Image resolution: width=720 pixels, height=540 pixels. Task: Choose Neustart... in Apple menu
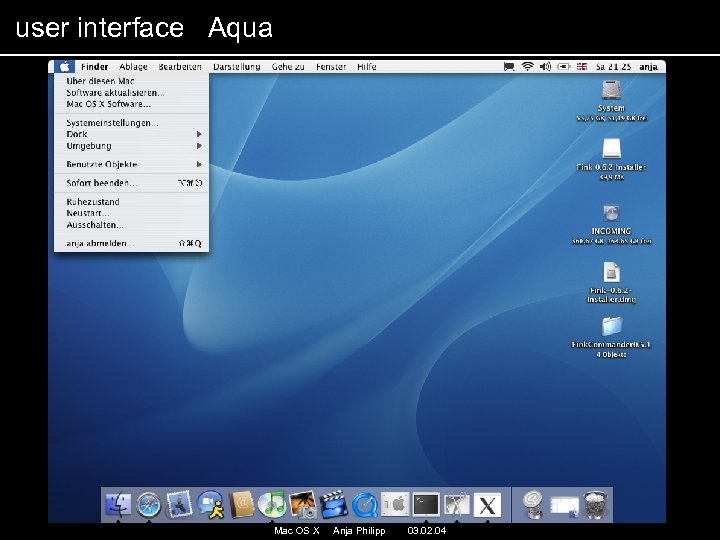(x=131, y=214)
